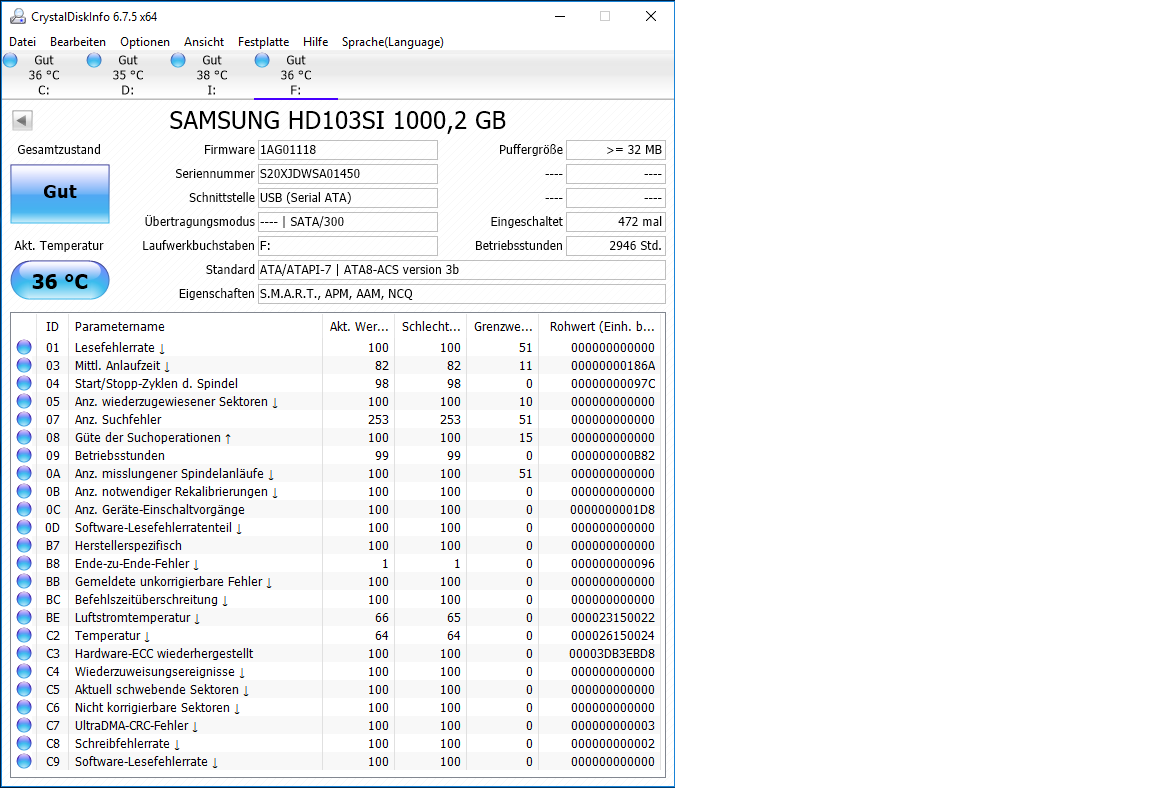Click the Puffergröße value >= 32 MB

tap(616, 150)
